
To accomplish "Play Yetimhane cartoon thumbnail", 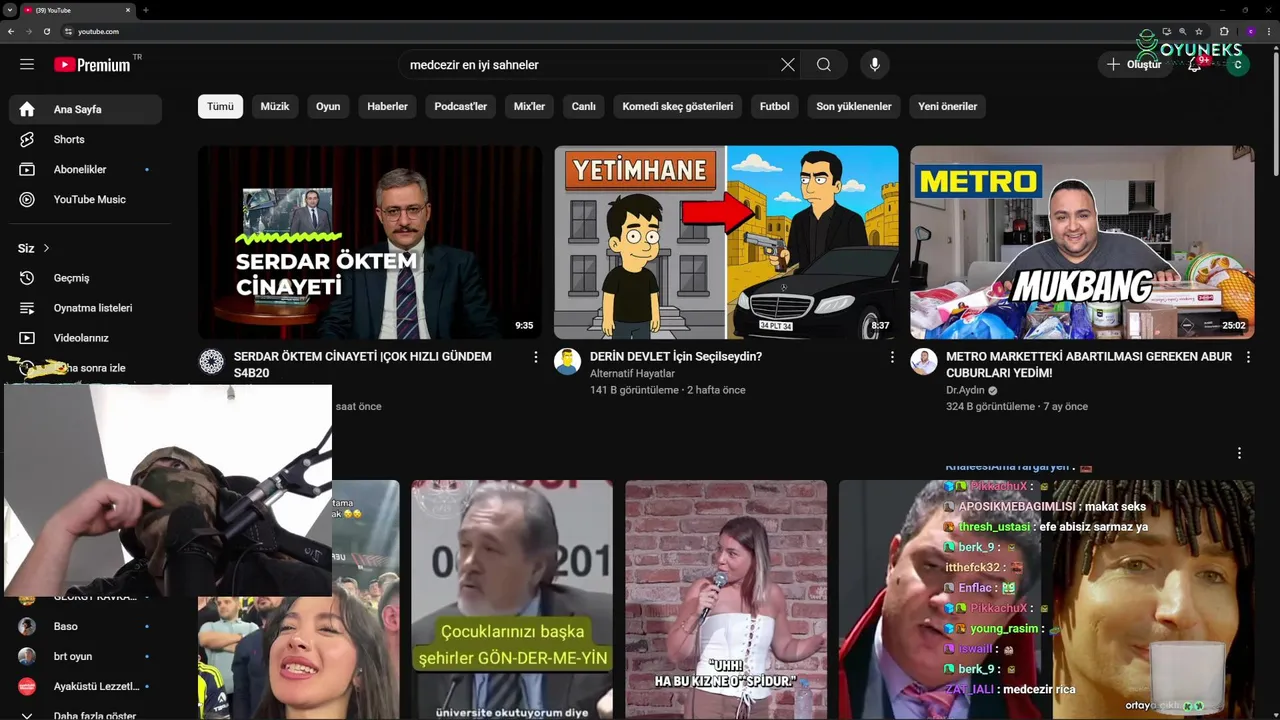I will (x=726, y=242).
